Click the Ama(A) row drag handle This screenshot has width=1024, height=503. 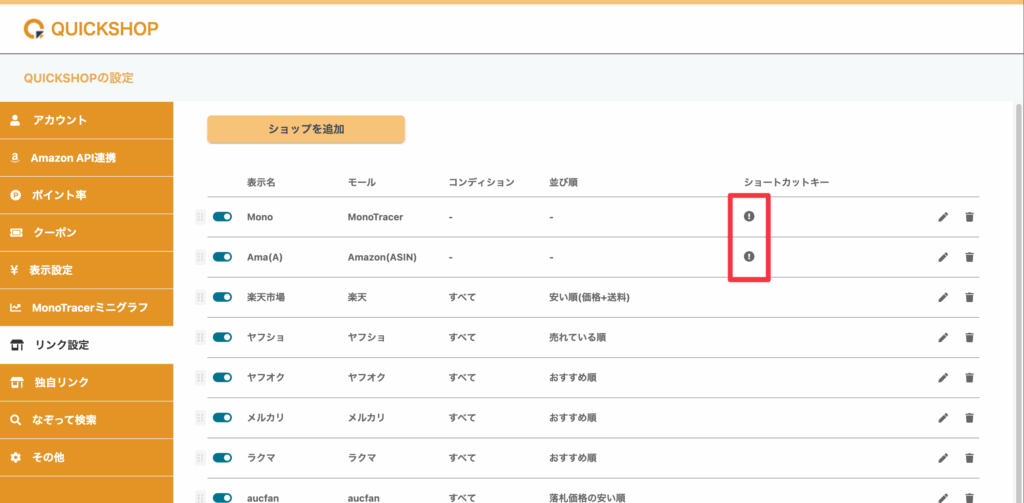pos(200,257)
